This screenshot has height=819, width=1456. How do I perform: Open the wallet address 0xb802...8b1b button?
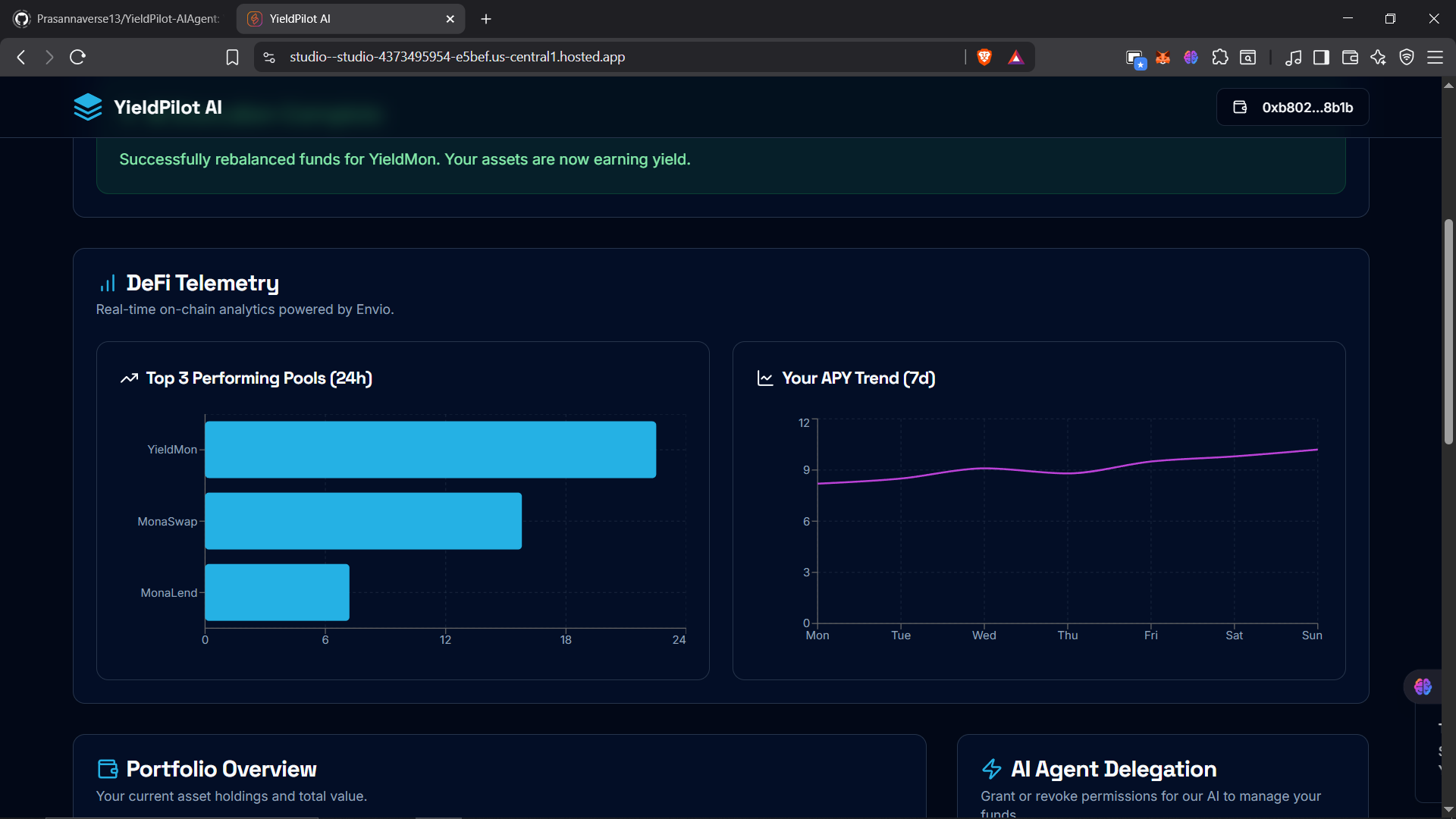tap(1293, 107)
